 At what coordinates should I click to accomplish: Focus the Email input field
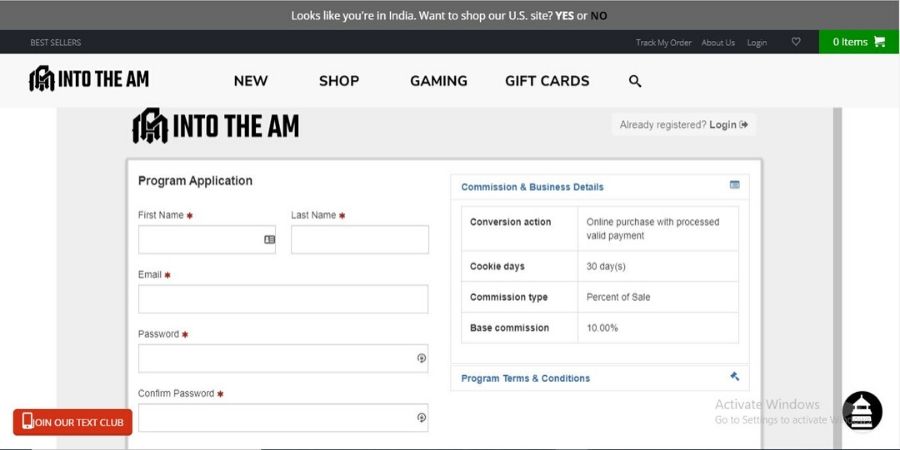point(283,299)
